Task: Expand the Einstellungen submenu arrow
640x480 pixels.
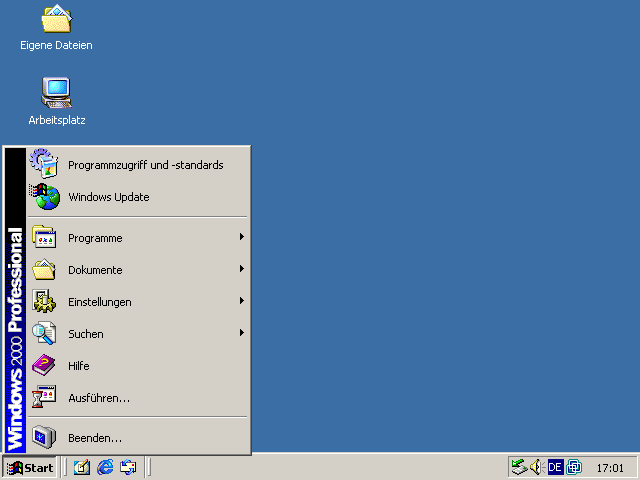Action: pyautogui.click(x=242, y=301)
